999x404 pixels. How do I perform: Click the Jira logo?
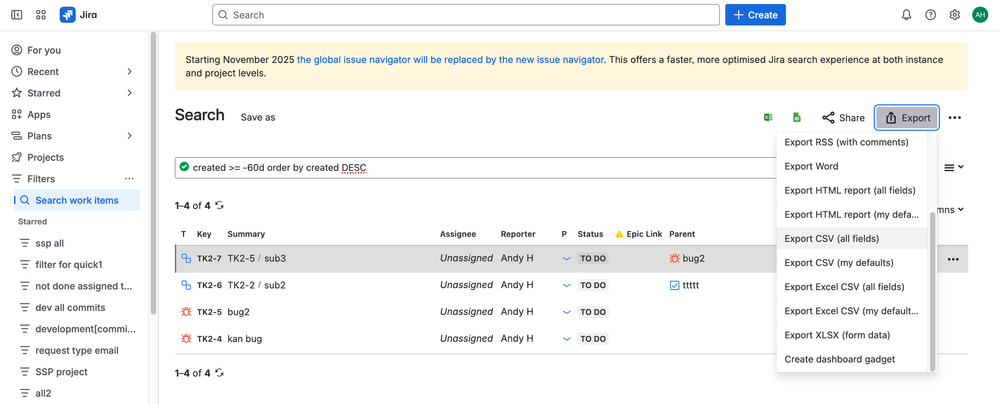pyautogui.click(x=78, y=15)
